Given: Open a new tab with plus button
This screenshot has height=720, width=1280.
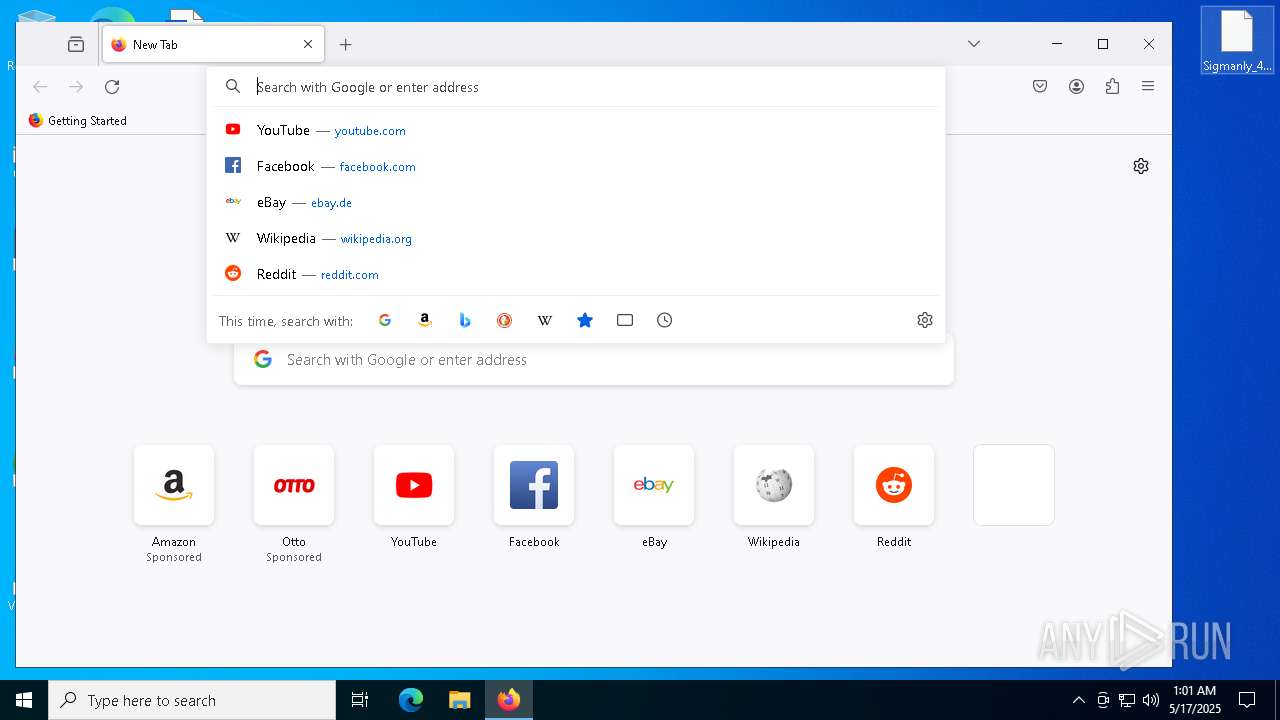Looking at the screenshot, I should tap(346, 44).
